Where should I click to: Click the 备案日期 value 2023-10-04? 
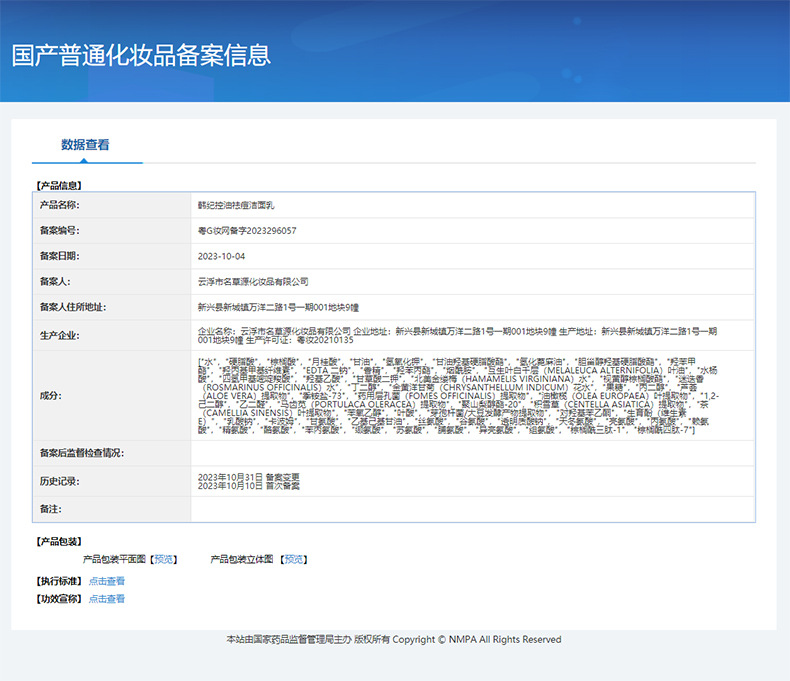pos(221,256)
